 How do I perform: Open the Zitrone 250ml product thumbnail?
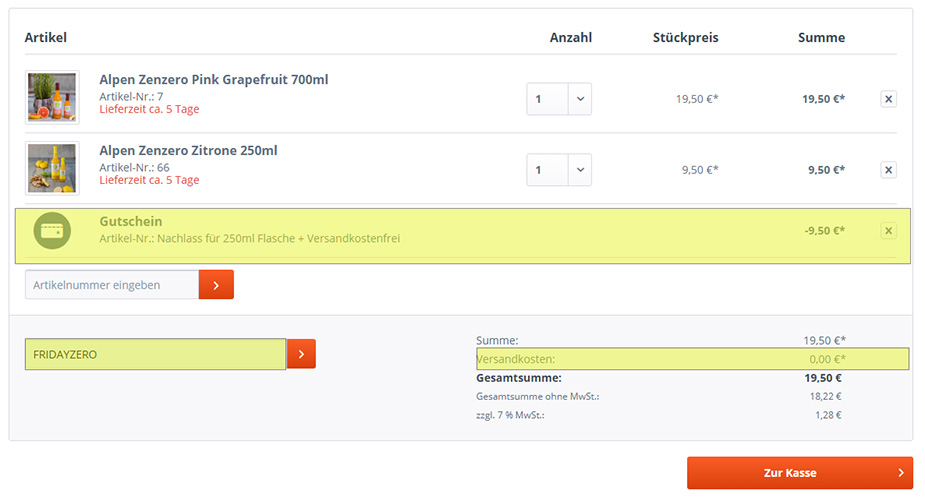[x=52, y=168]
